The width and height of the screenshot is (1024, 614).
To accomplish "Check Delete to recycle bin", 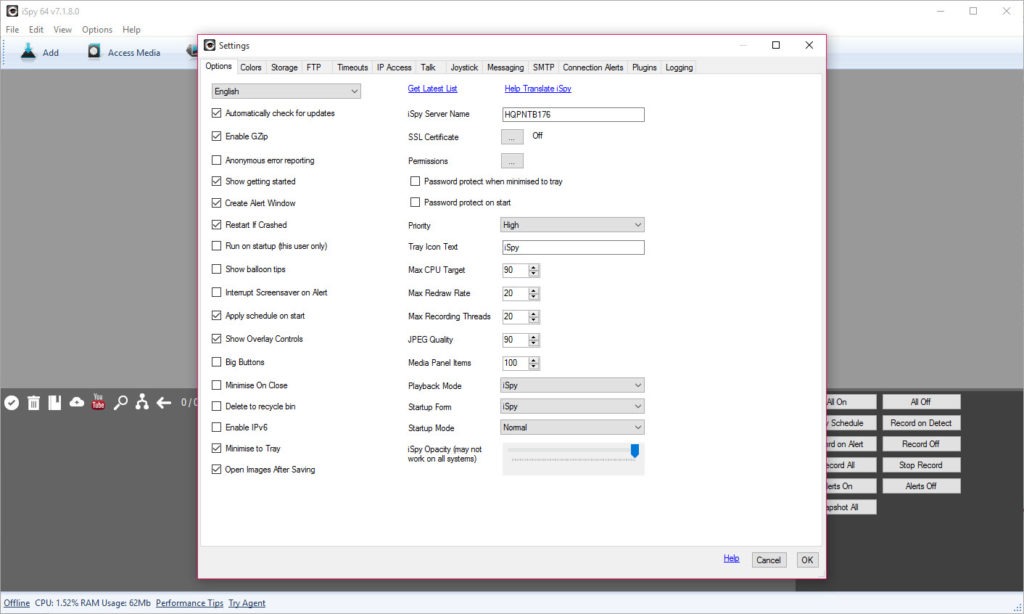I will pos(216,406).
